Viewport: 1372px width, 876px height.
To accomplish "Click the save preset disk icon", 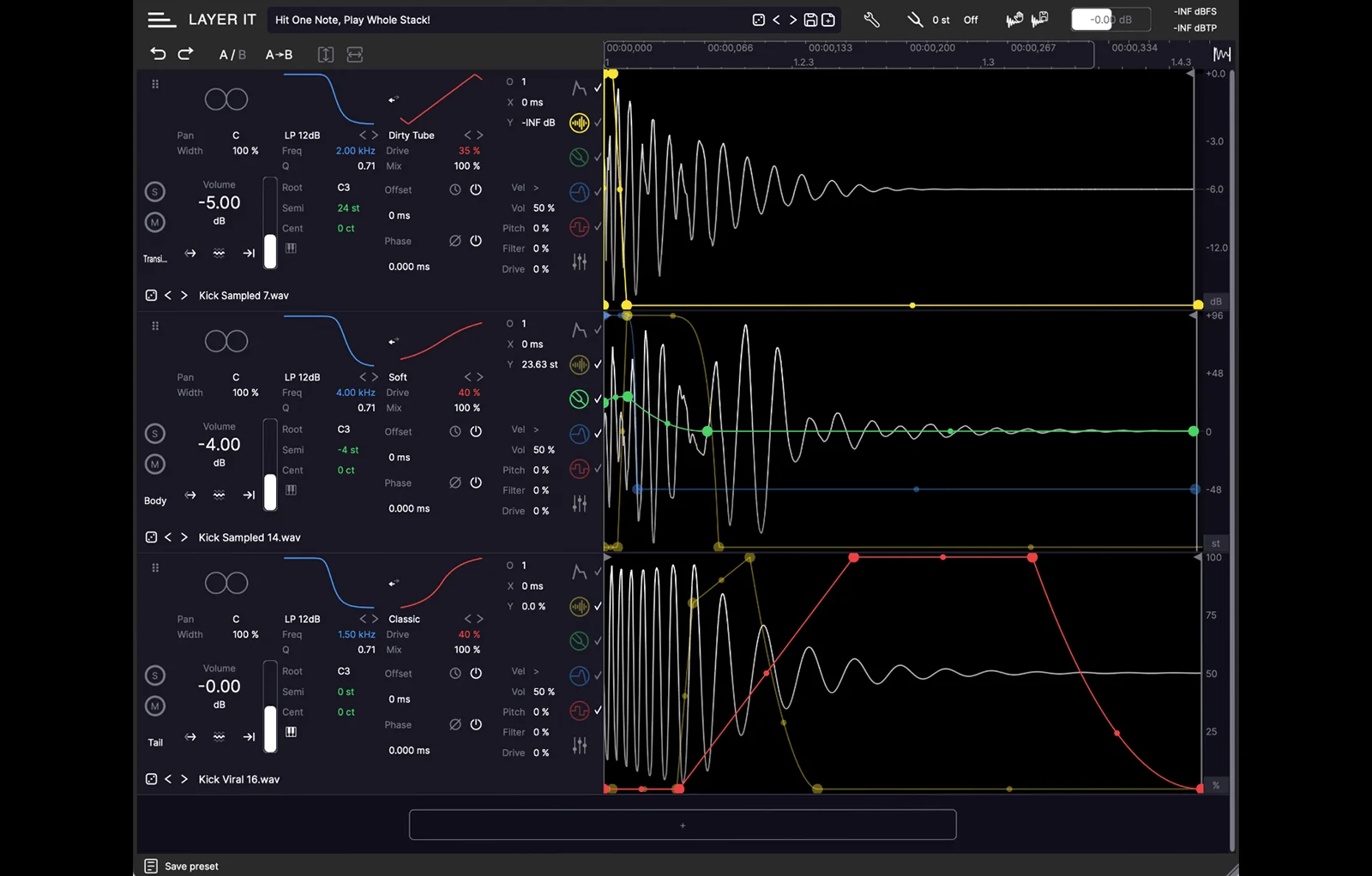I will [810, 20].
